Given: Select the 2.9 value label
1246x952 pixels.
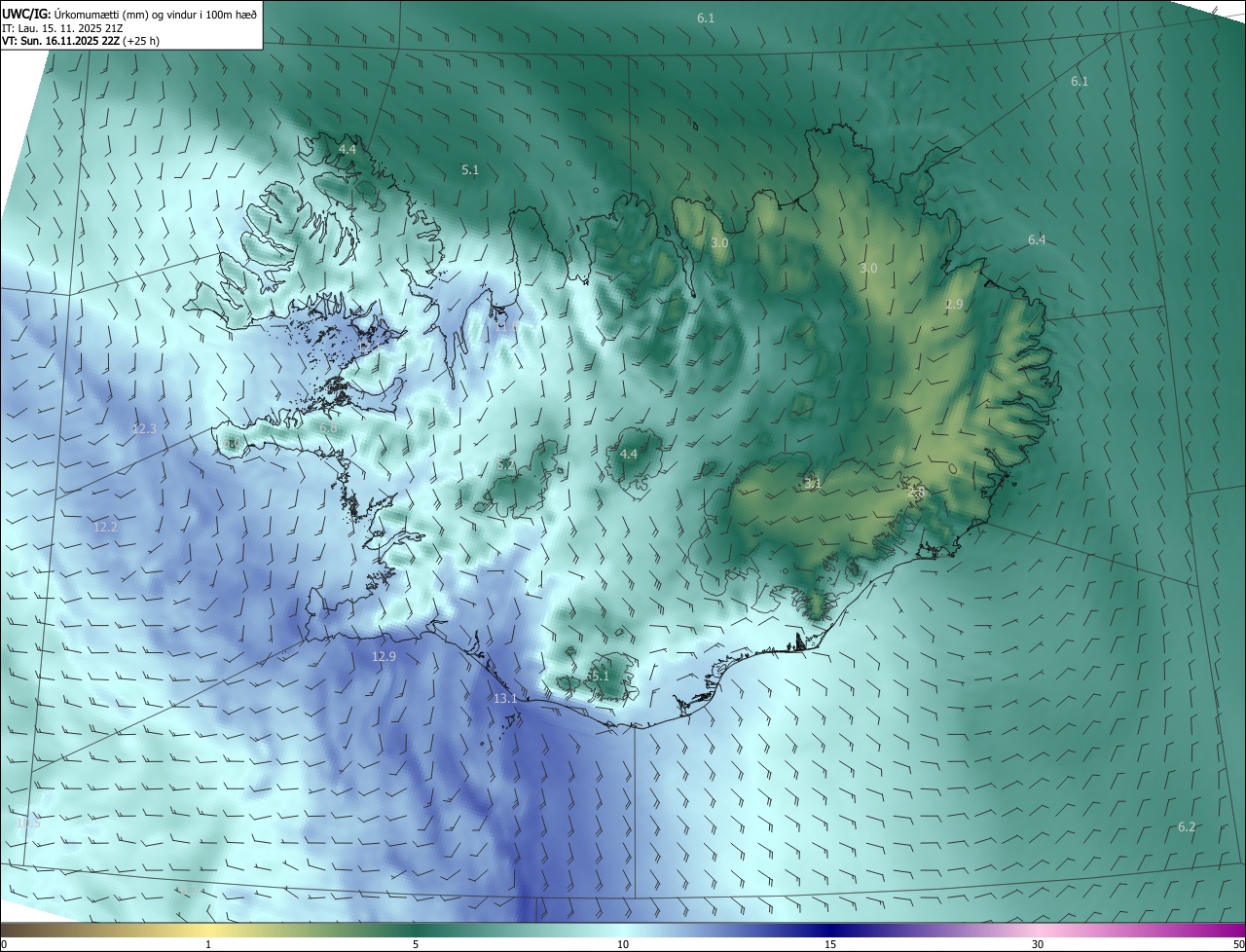Looking at the screenshot, I should coord(953,304).
